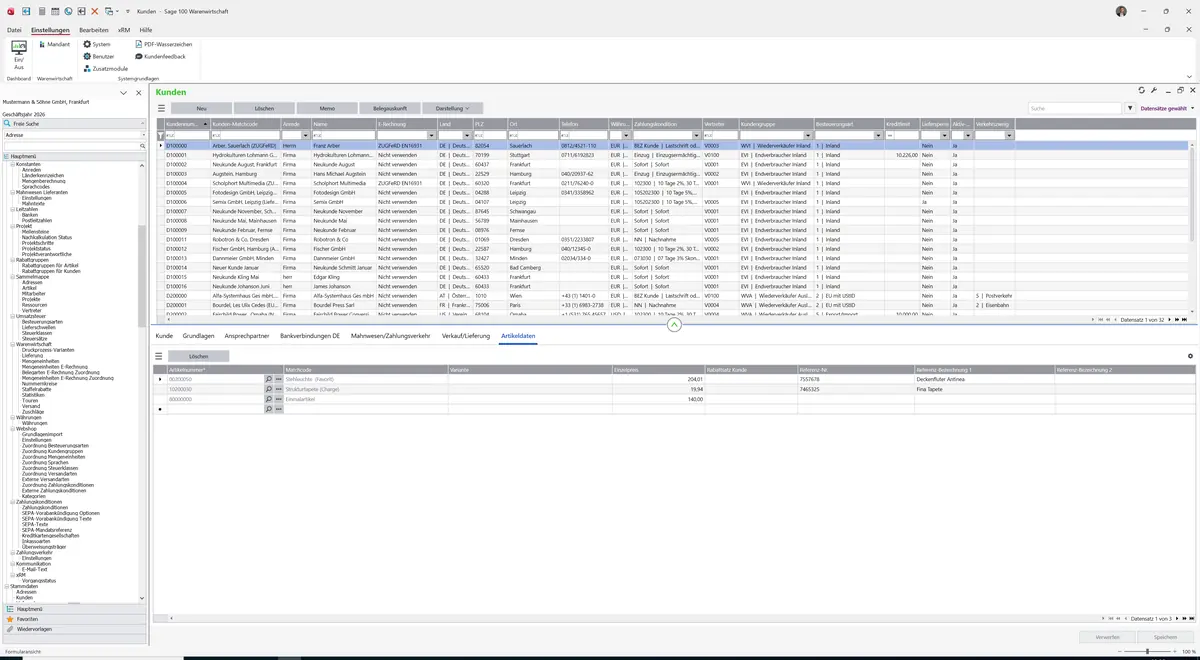Collapse the Warenwirtschaft tree node
1200x660 pixels.
tap(13, 344)
